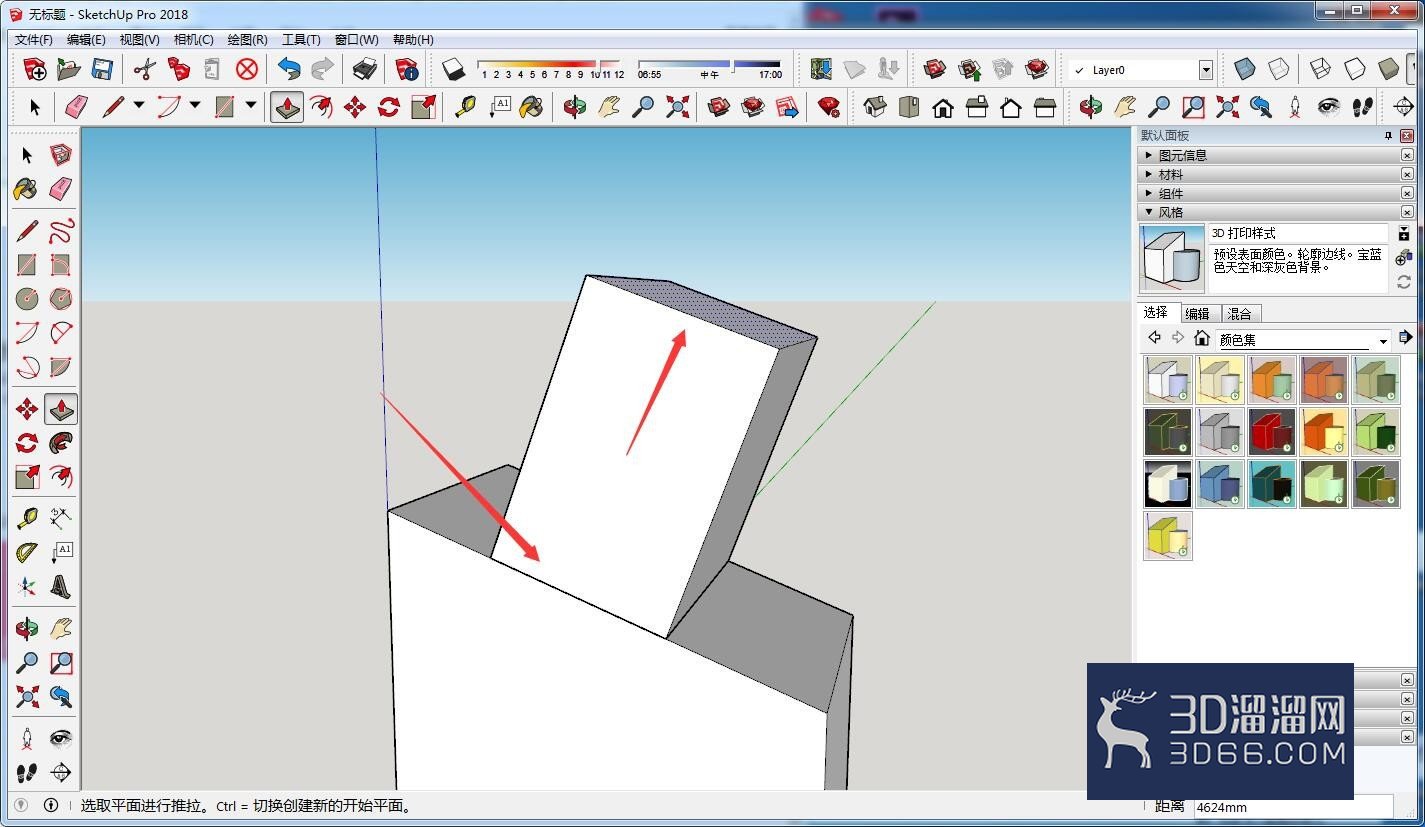The image size is (1425, 827).
Task: Select the Dimension tool
Action: point(61,518)
